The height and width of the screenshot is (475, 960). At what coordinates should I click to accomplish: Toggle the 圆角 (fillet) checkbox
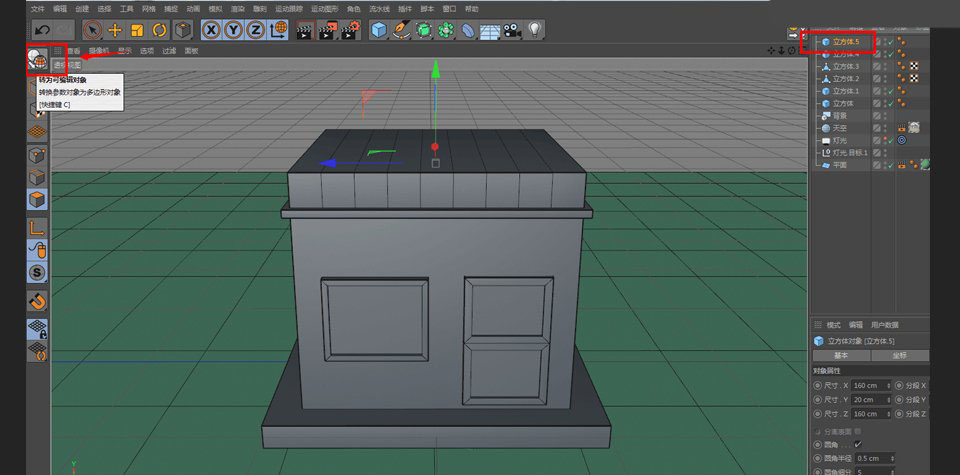[858, 444]
